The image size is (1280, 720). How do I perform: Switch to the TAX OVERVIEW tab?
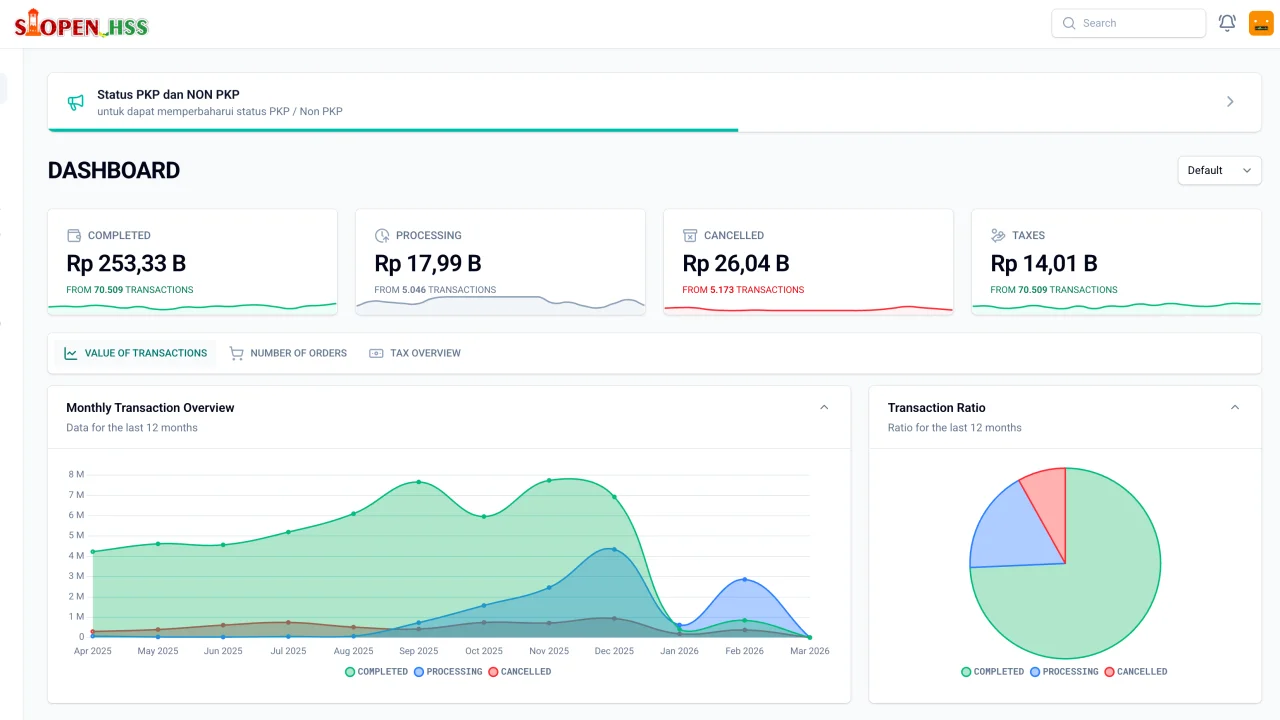coord(415,353)
